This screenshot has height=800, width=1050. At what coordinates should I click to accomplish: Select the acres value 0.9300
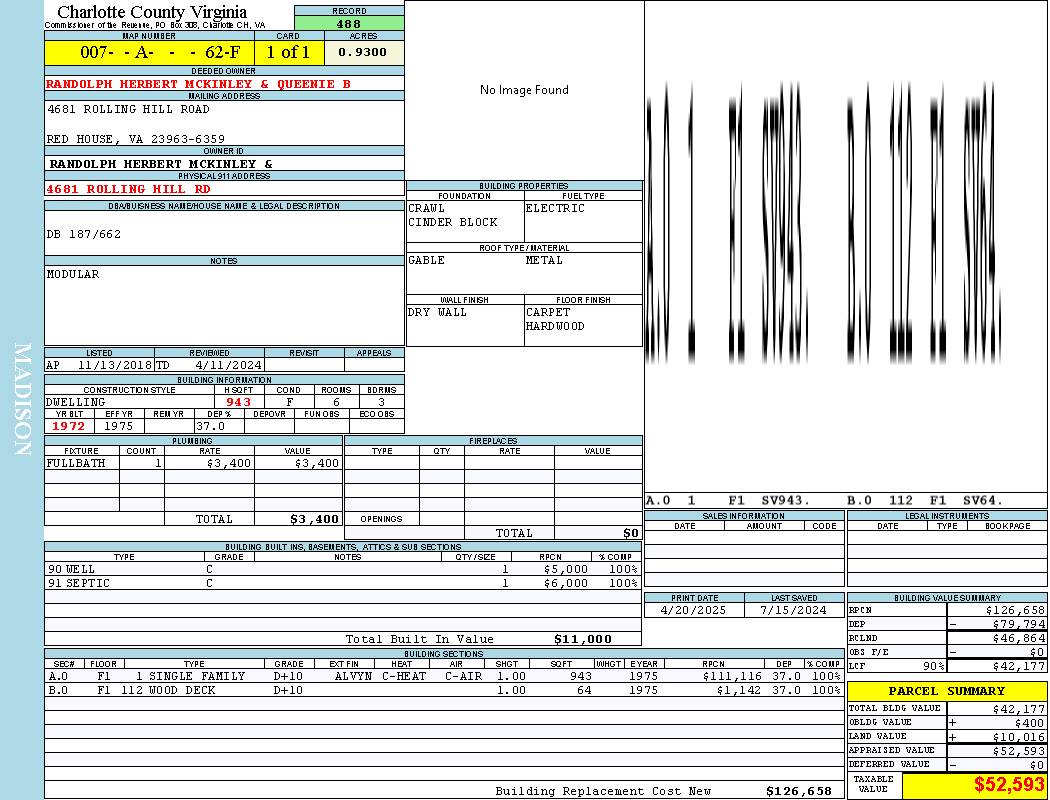(362, 52)
